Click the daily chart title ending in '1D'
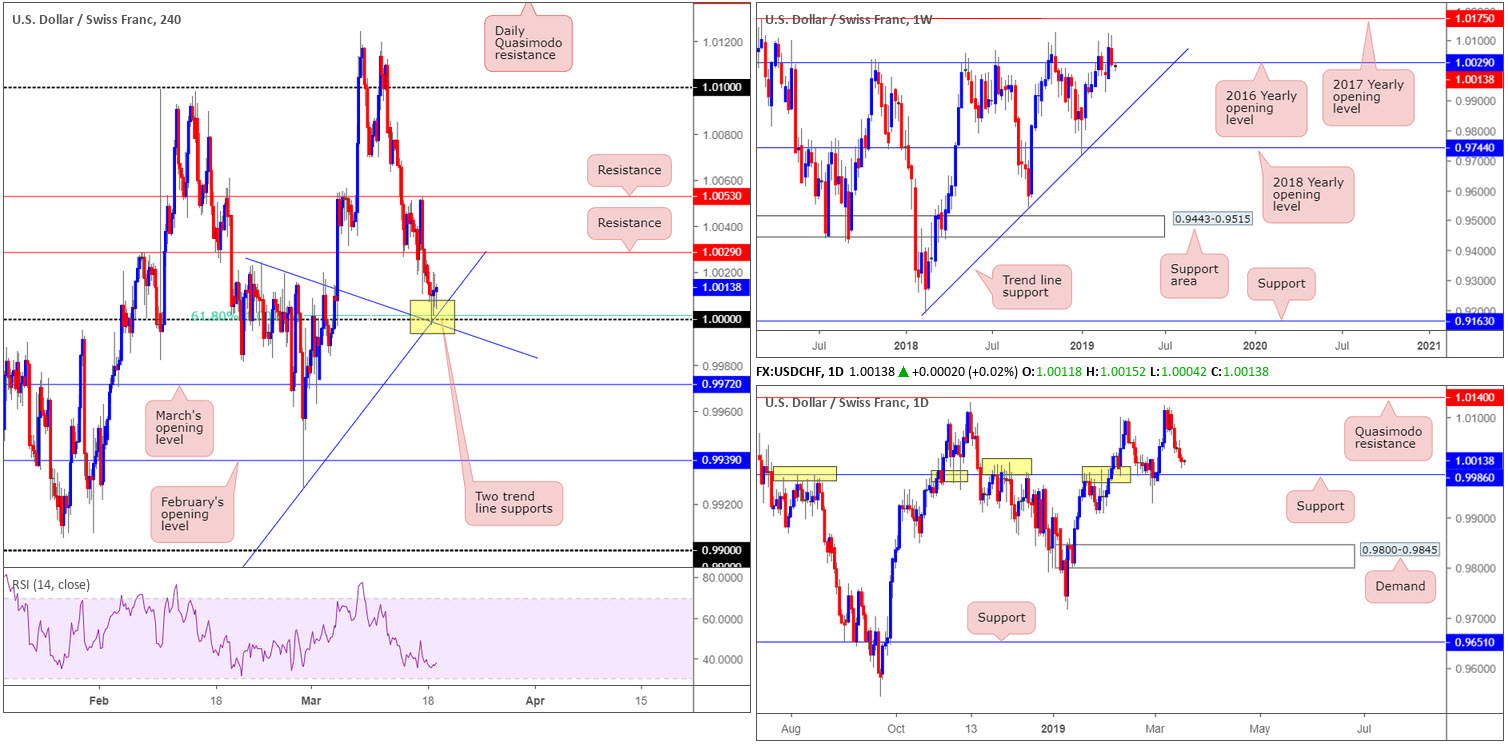1508x746 pixels. 848,402
